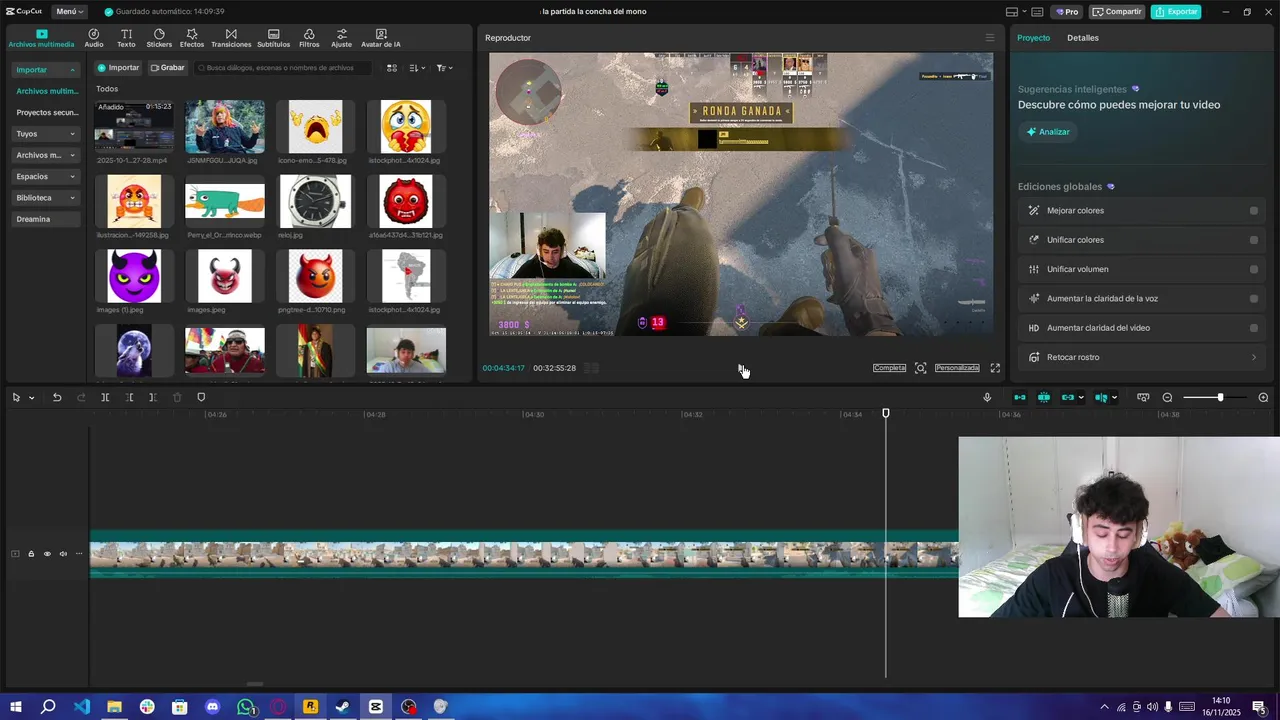Expand the Retocar rostro option
Screen dimensions: 1280x720
click(1143, 357)
